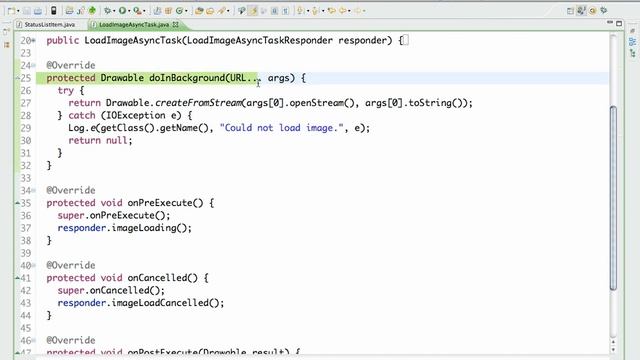The width and height of the screenshot is (640, 360).
Task: Click the scrollbar up arrow
Action: coord(613,342)
